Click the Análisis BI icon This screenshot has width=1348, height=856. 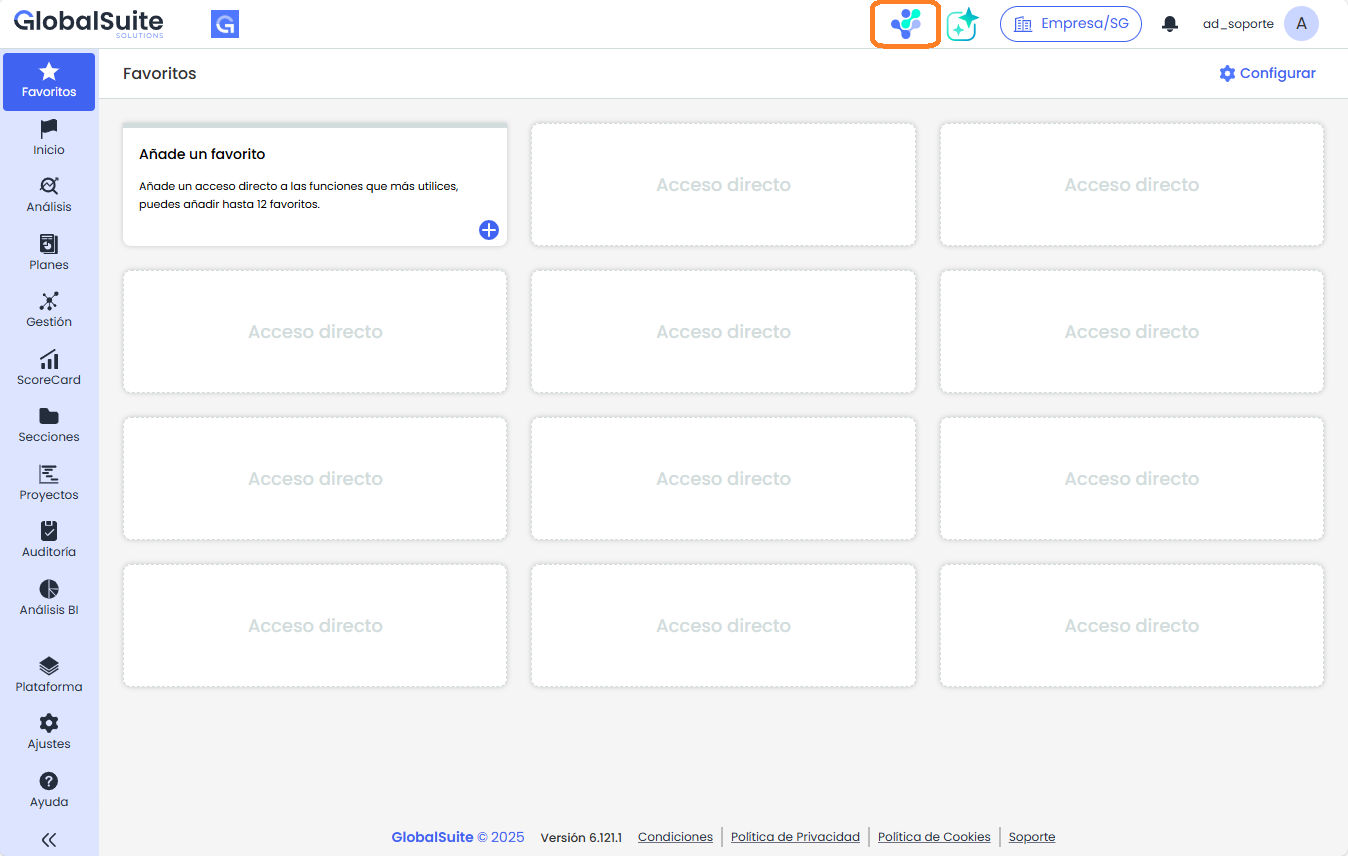(x=48, y=592)
